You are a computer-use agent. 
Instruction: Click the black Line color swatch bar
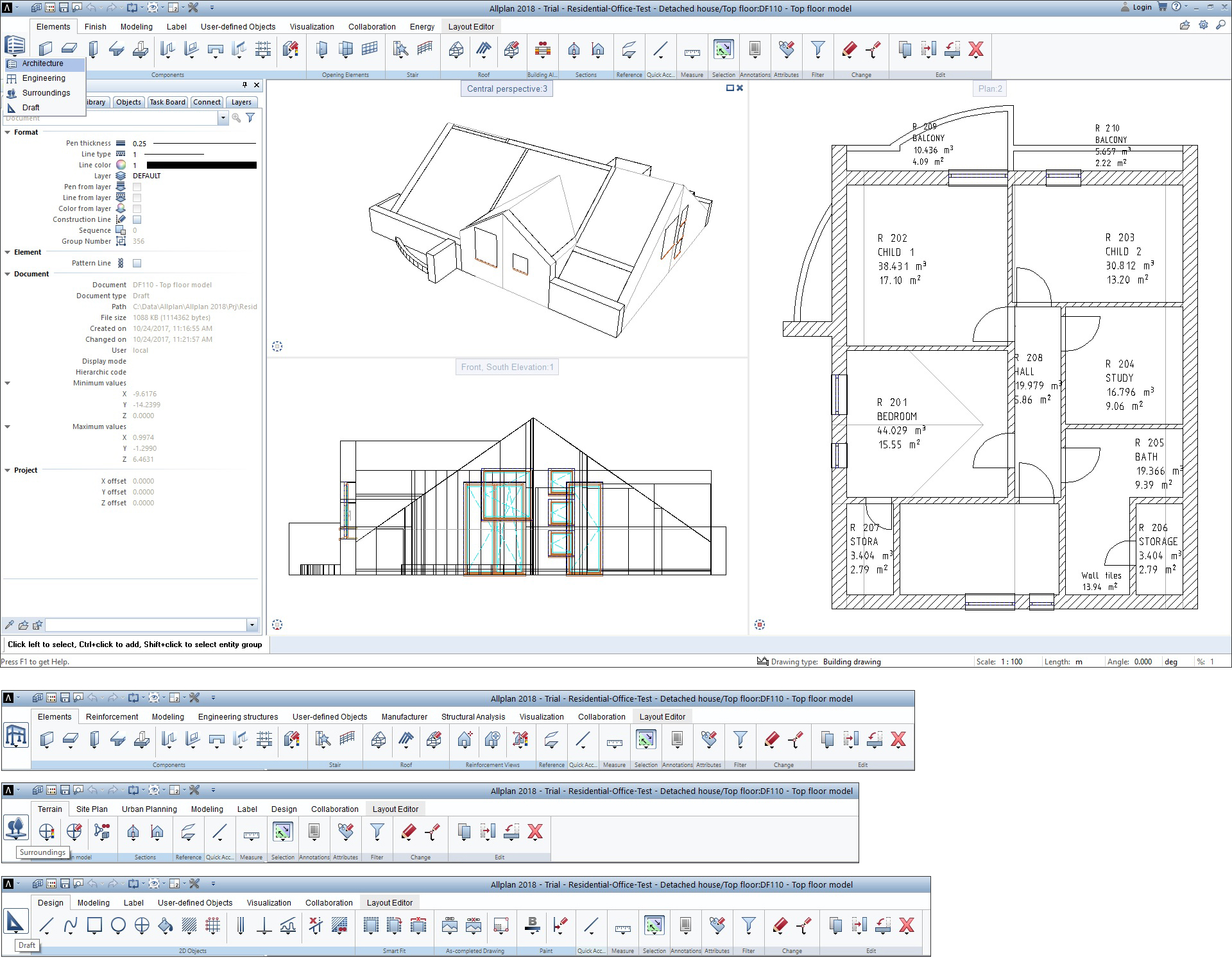click(201, 165)
